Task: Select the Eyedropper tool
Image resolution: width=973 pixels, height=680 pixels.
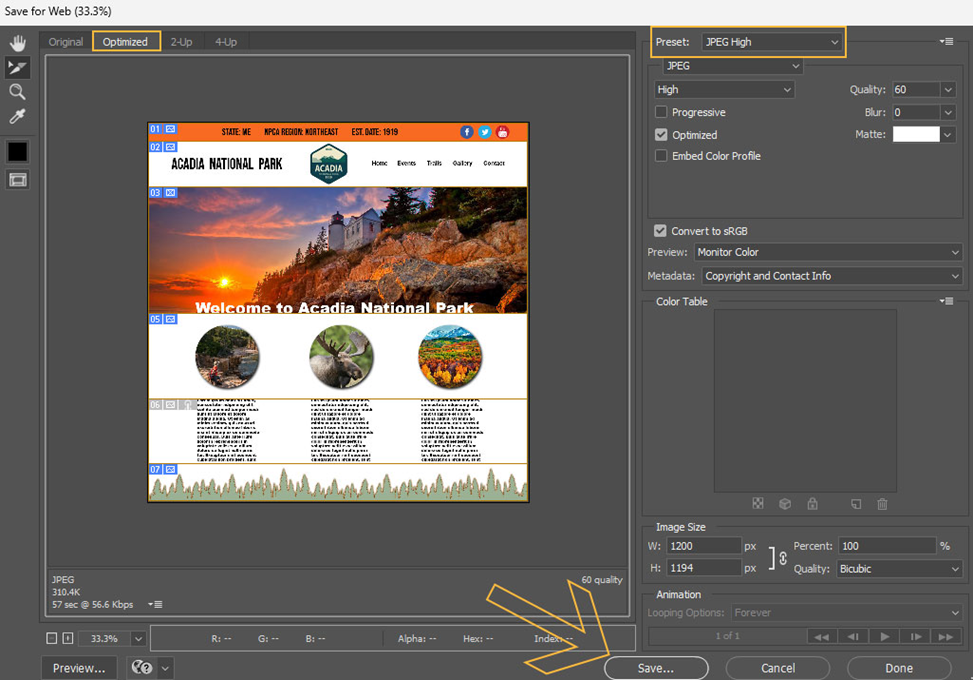Action: [x=17, y=117]
